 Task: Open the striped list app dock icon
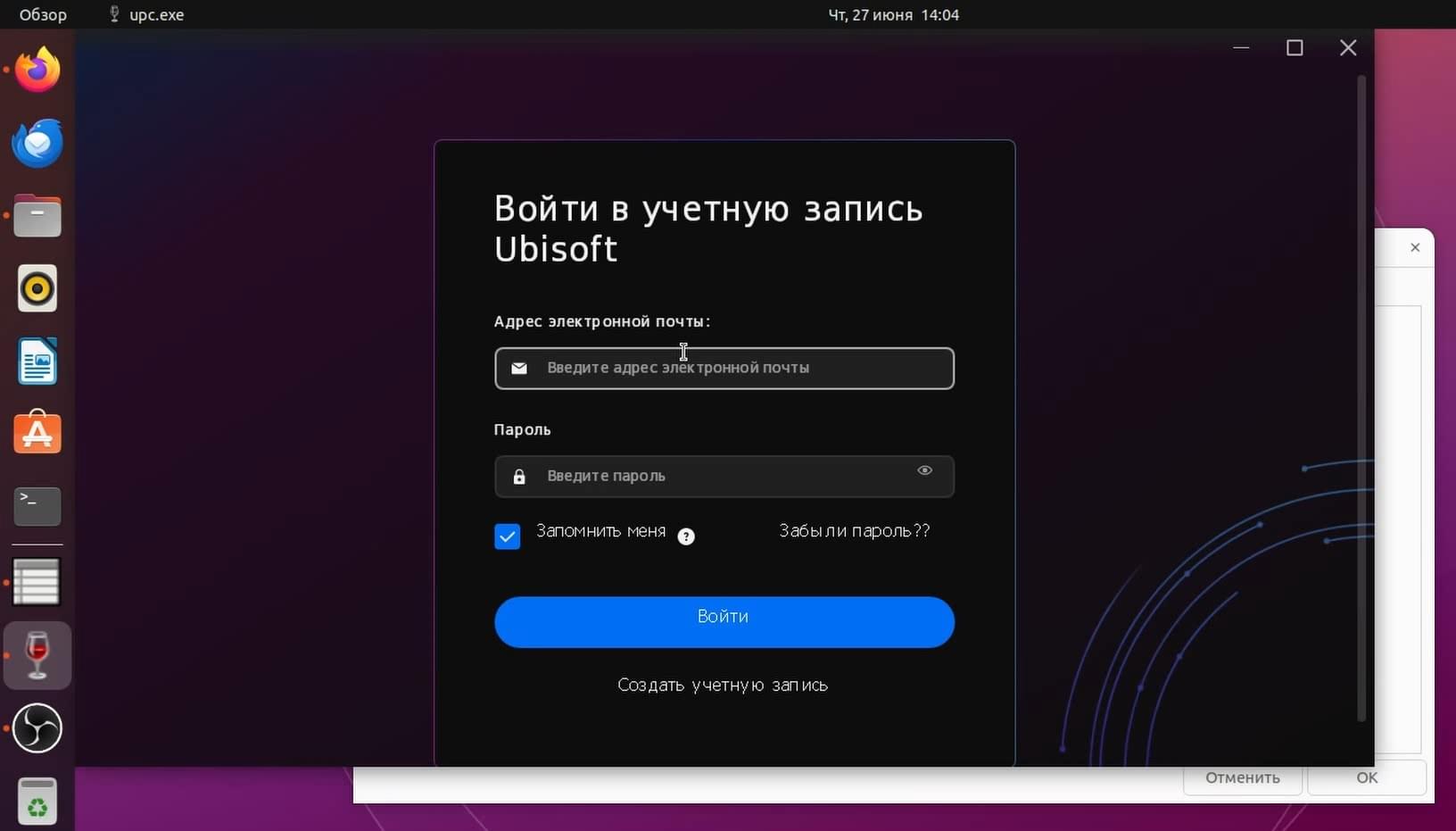tap(37, 582)
